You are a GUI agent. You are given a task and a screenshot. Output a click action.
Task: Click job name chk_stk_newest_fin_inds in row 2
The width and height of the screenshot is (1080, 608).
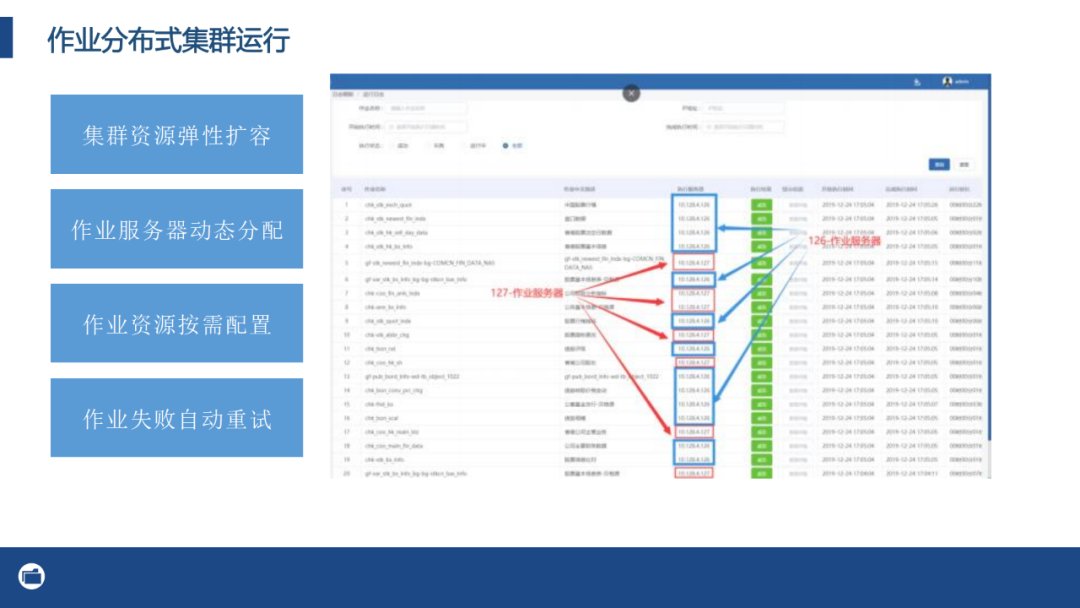click(x=395, y=218)
